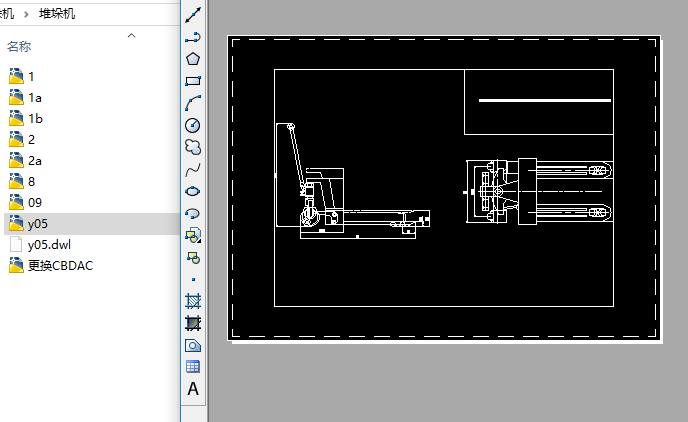The width and height of the screenshot is (688, 422).
Task: Select the Revision Cloud tool
Action: point(193,147)
